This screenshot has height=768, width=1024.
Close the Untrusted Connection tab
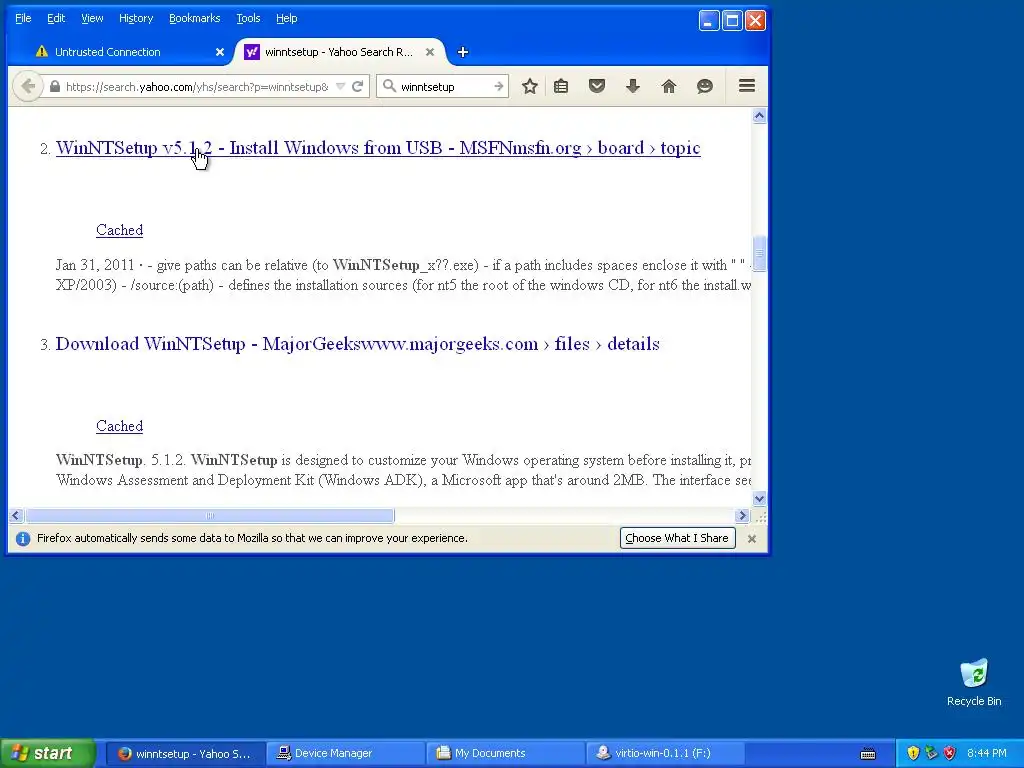pyautogui.click(x=220, y=52)
